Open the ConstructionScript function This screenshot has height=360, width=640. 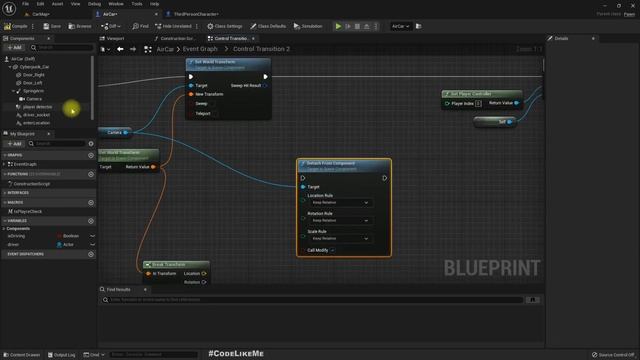[x=32, y=184]
